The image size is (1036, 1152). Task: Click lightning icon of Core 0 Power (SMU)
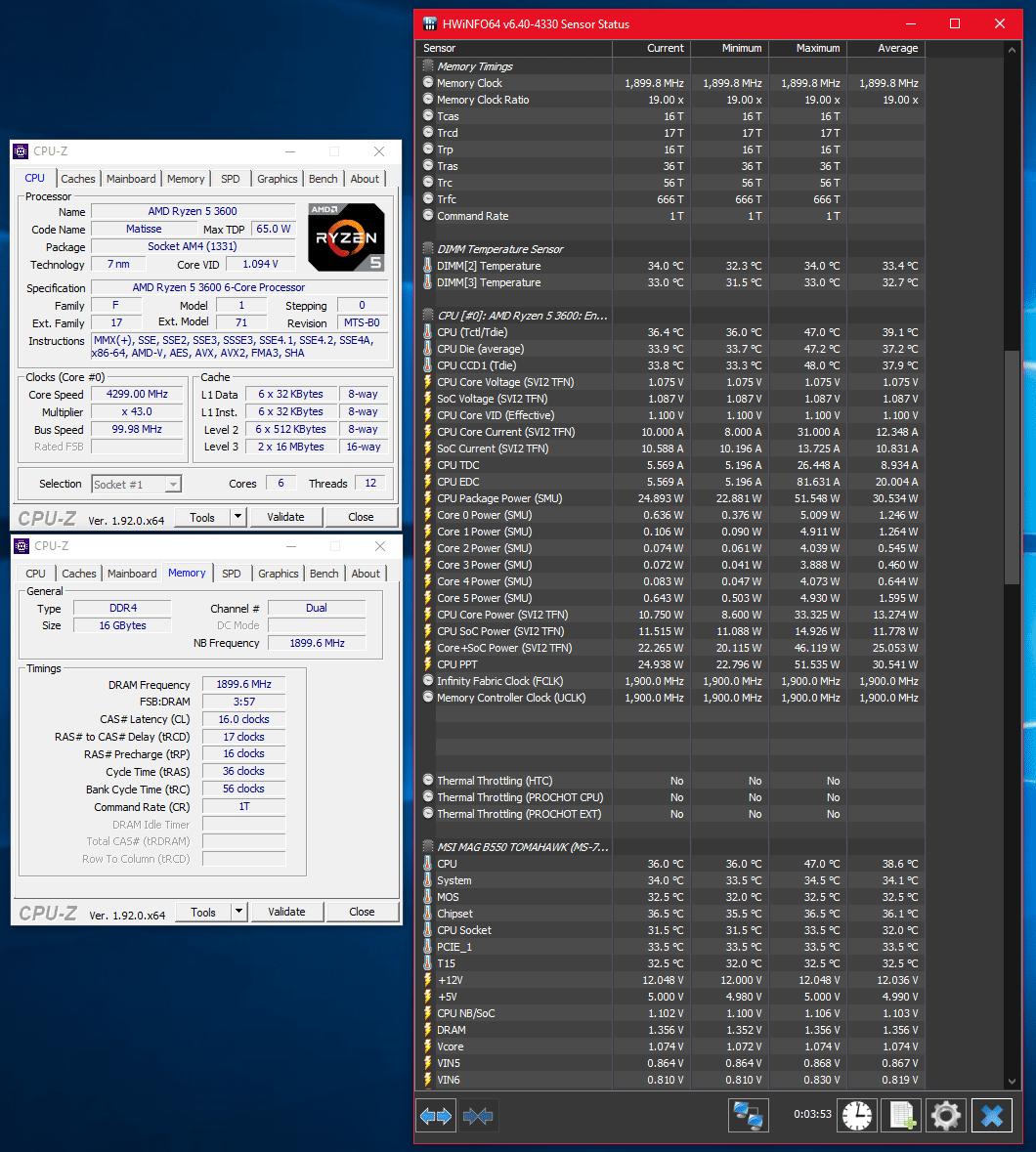point(428,514)
